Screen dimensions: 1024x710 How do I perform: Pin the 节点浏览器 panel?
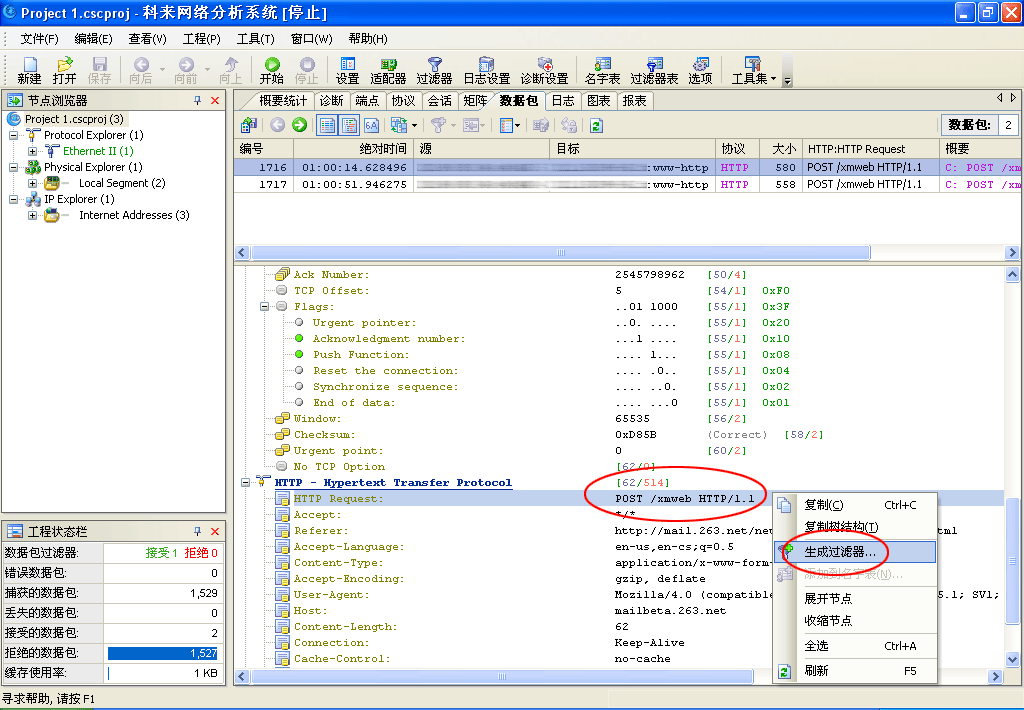pyautogui.click(x=198, y=100)
